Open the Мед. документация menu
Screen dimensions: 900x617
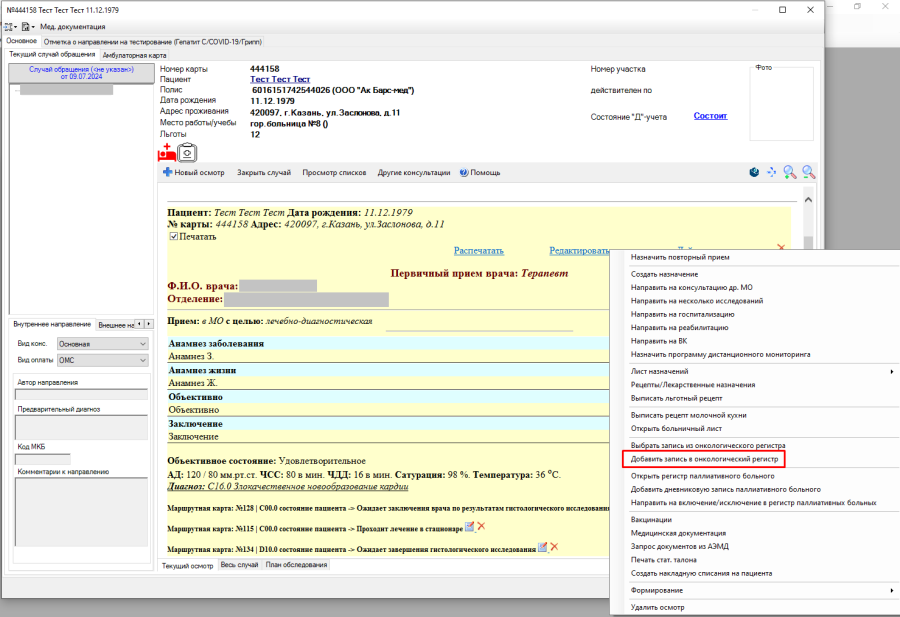[72, 27]
